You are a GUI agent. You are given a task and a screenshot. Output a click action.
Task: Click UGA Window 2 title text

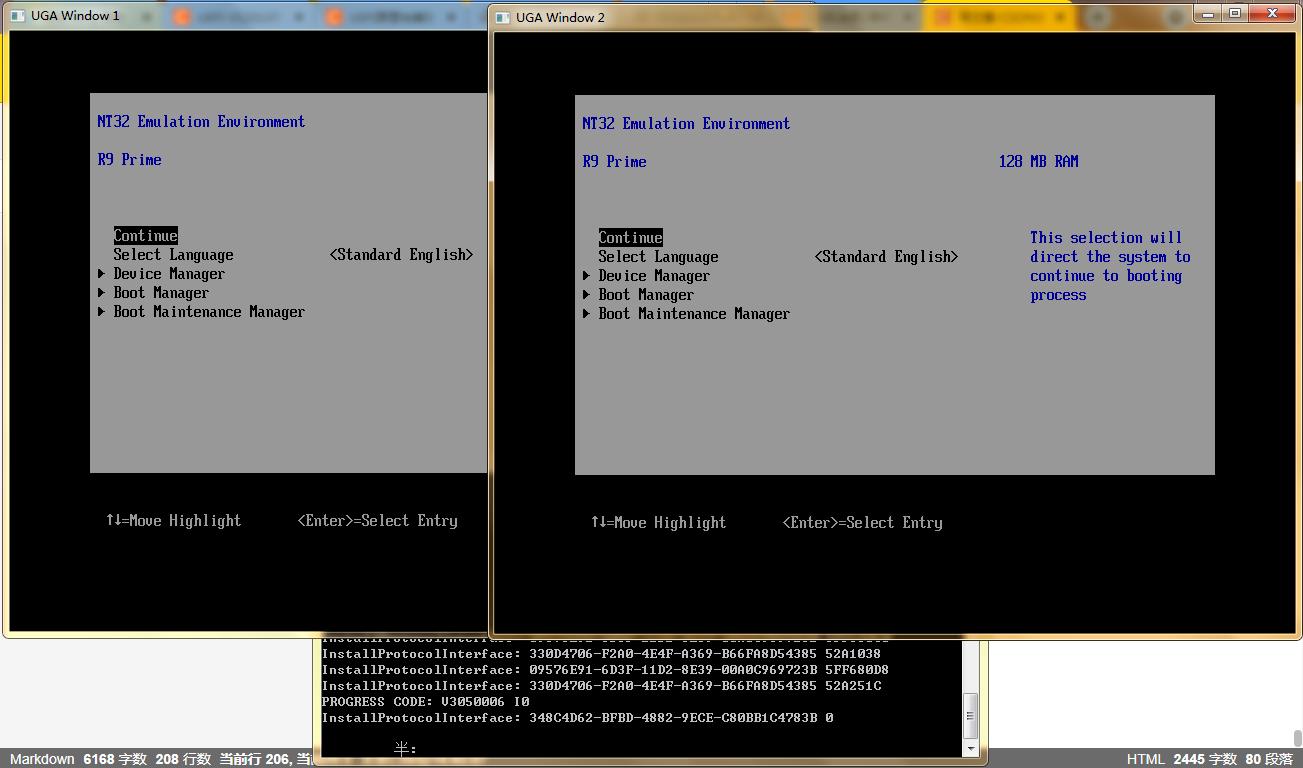(560, 17)
